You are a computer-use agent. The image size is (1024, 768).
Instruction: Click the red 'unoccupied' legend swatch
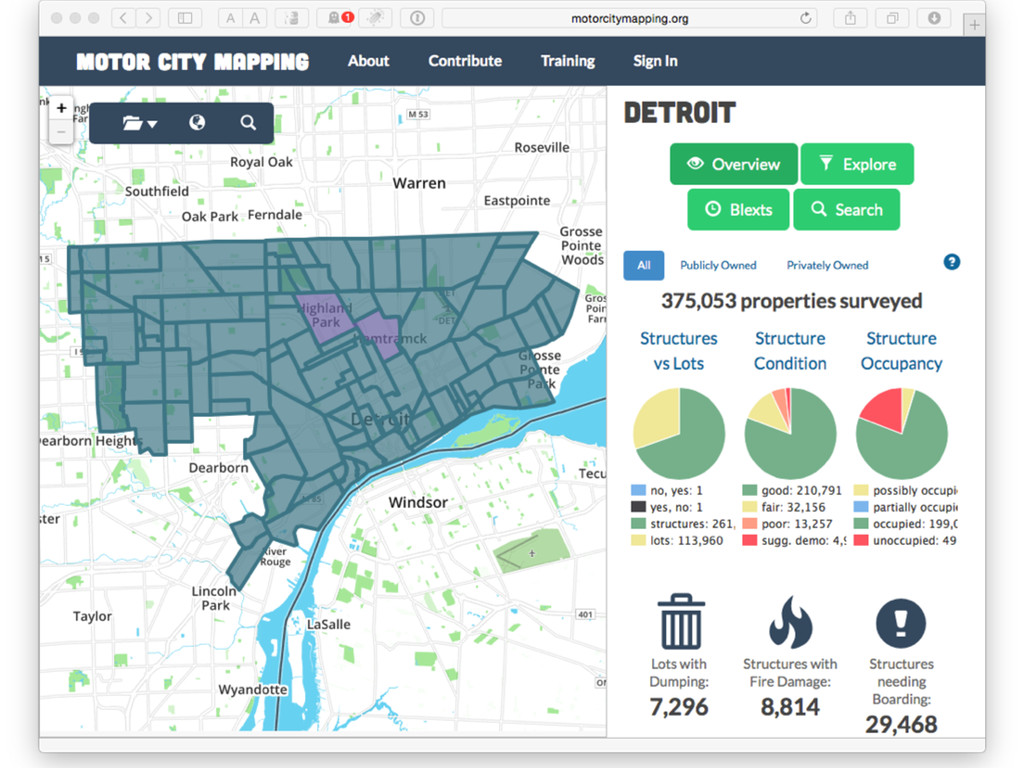[x=861, y=541]
